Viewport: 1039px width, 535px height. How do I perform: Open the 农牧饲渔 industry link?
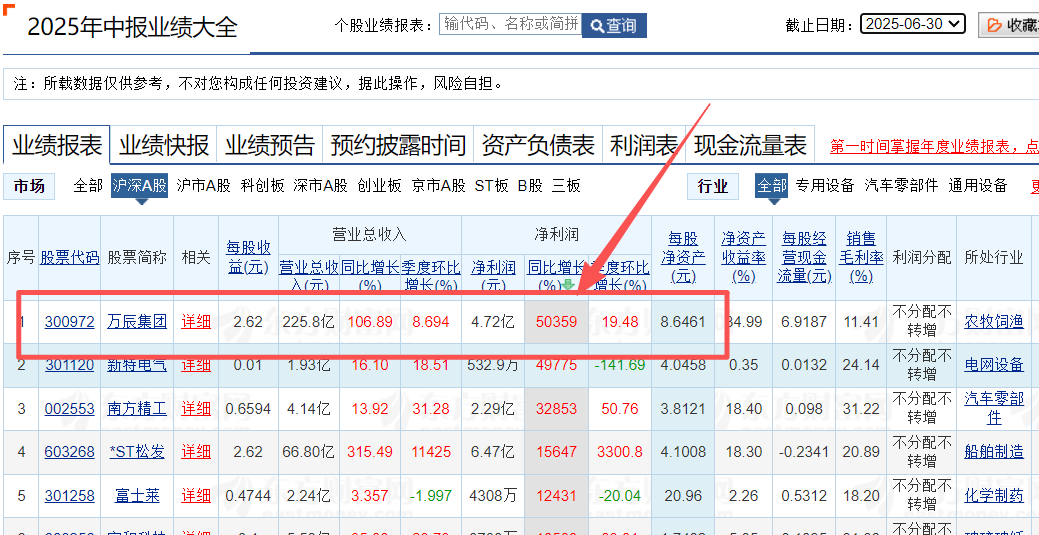point(994,322)
